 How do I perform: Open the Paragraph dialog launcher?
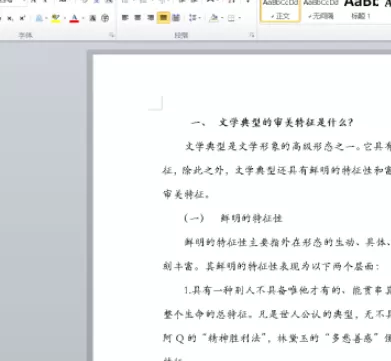(x=252, y=35)
